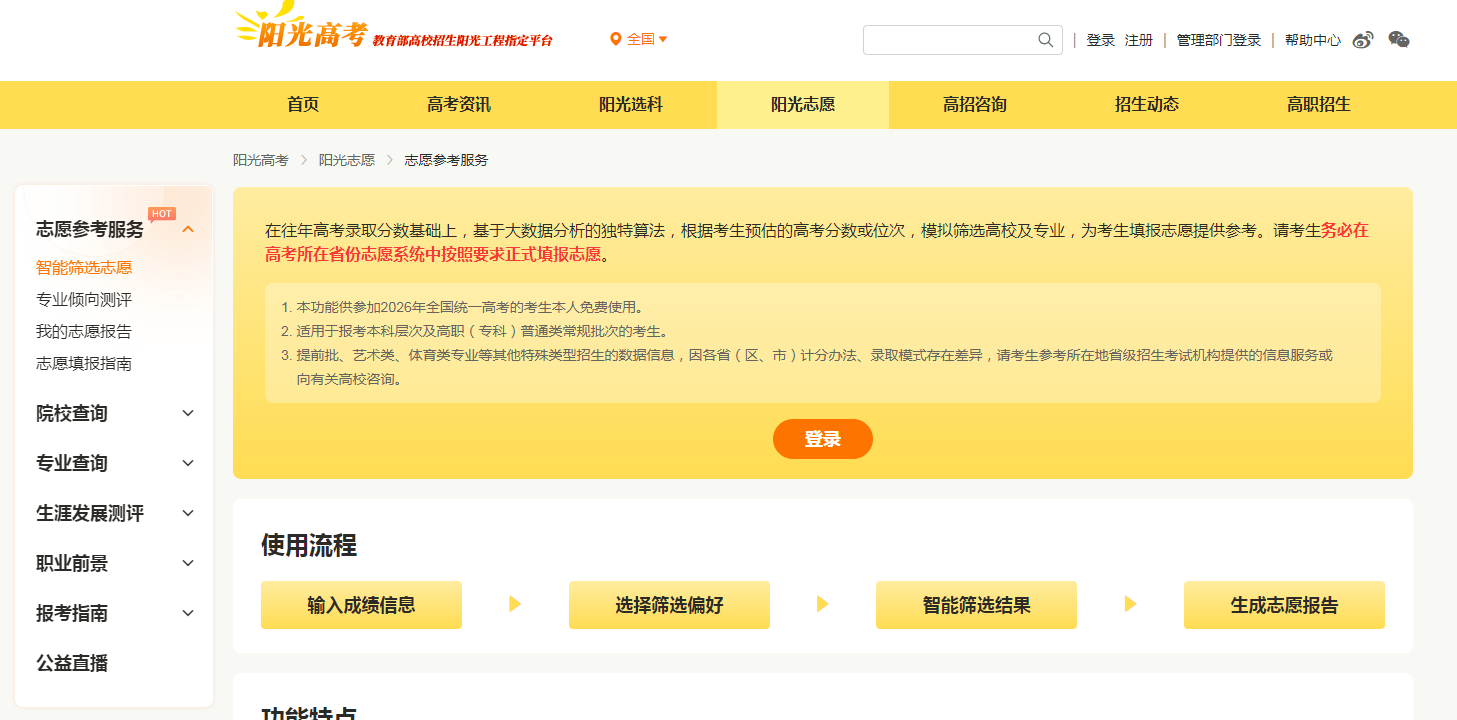Open the Weibo icon link
Screen dimensions: 1457x720
click(1363, 40)
